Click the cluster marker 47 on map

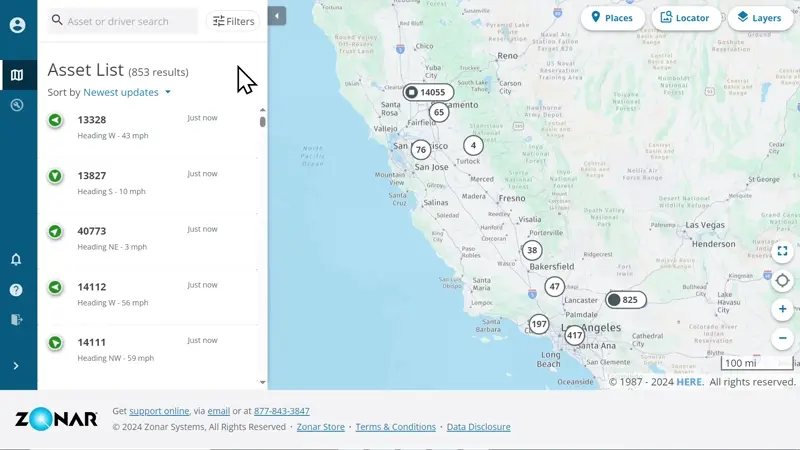pos(555,287)
